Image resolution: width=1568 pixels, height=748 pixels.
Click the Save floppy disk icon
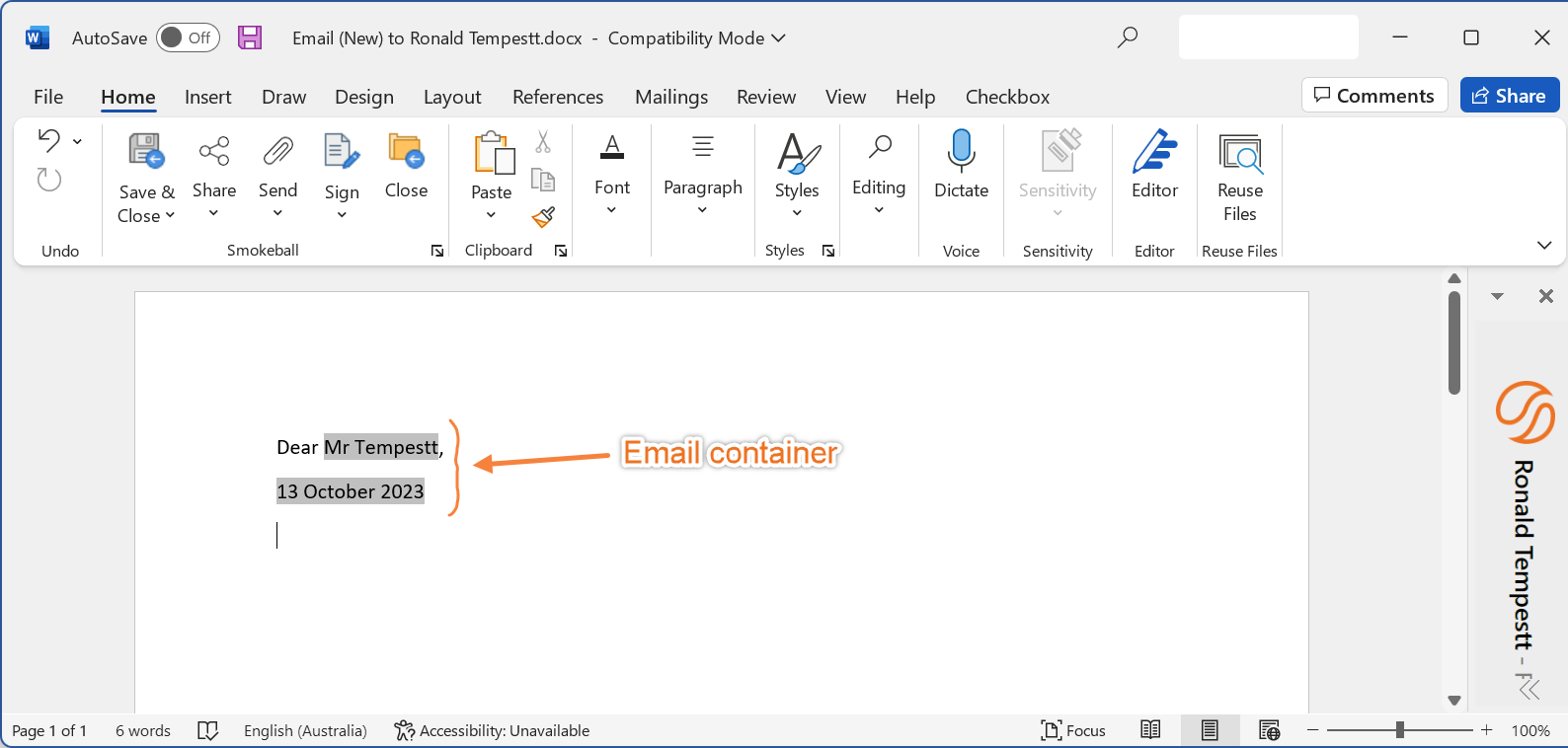point(250,37)
